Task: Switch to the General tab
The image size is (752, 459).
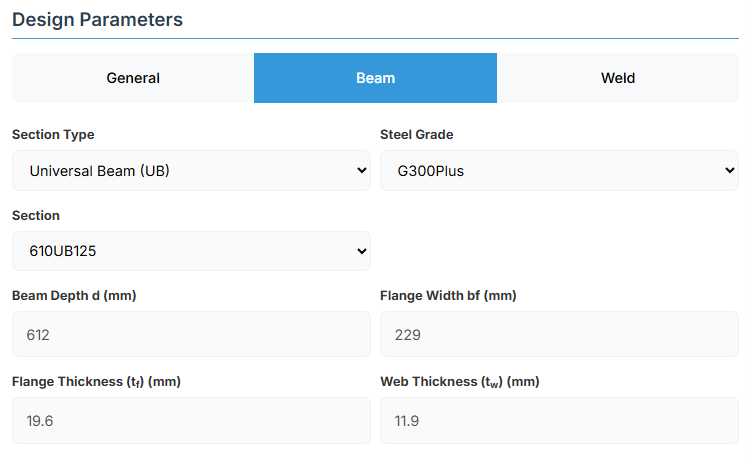Action: 133,78
